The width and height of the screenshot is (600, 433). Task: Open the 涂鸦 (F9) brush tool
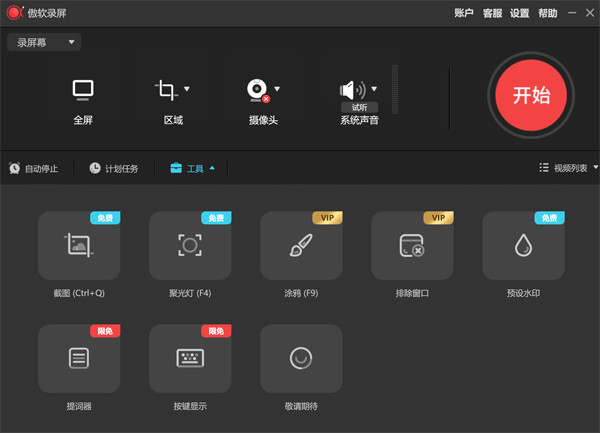[x=301, y=245]
